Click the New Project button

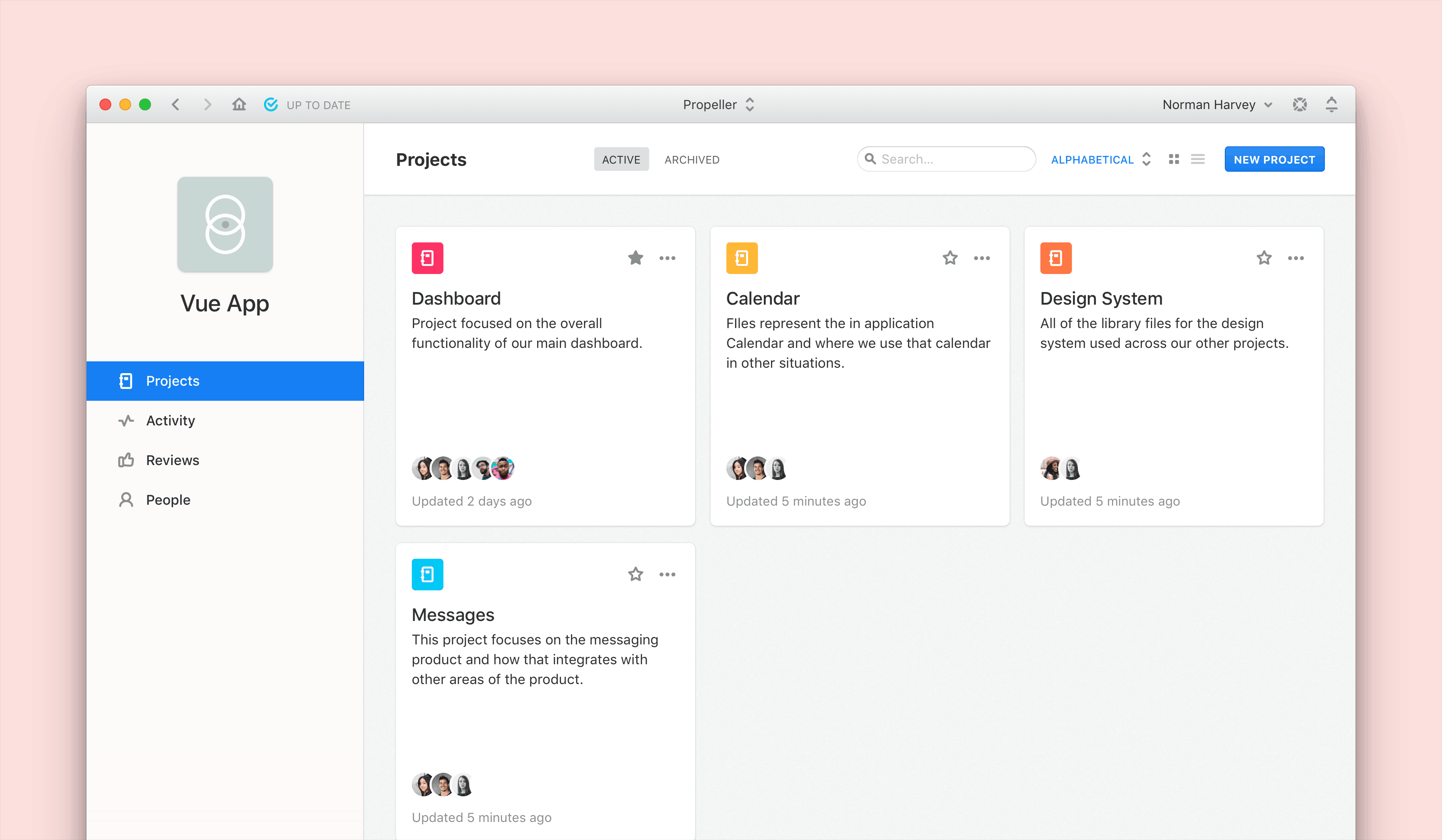tap(1274, 160)
